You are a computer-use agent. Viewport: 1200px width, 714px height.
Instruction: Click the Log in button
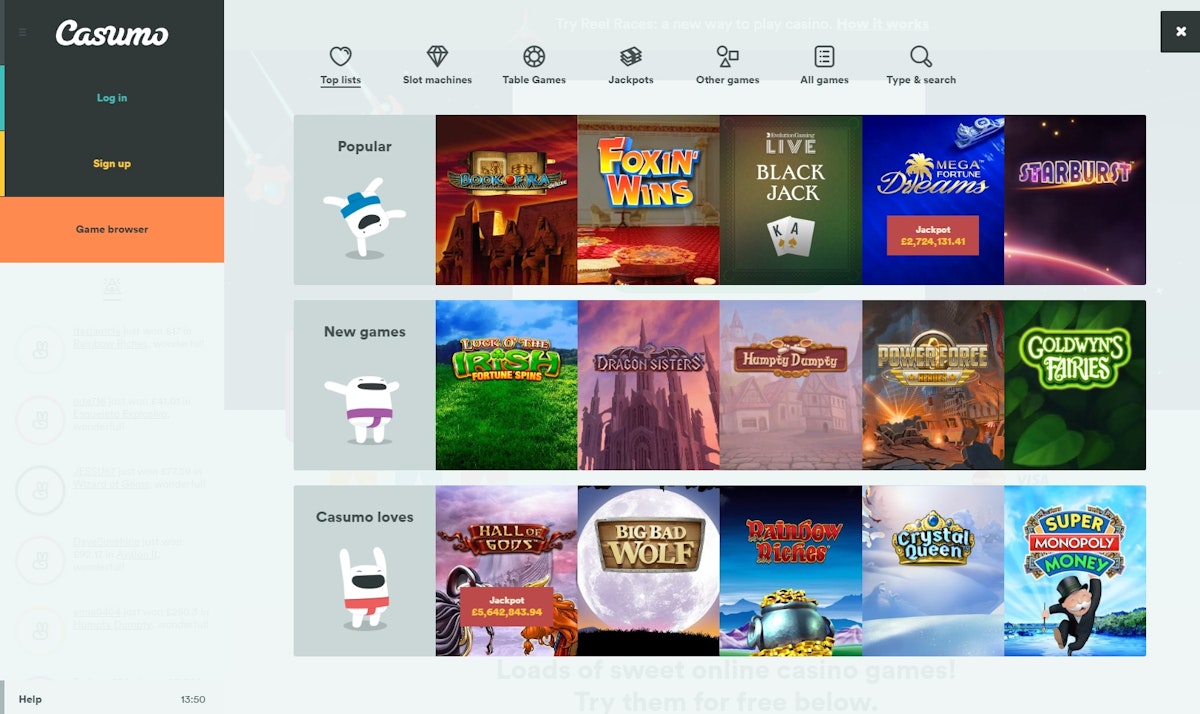(112, 98)
